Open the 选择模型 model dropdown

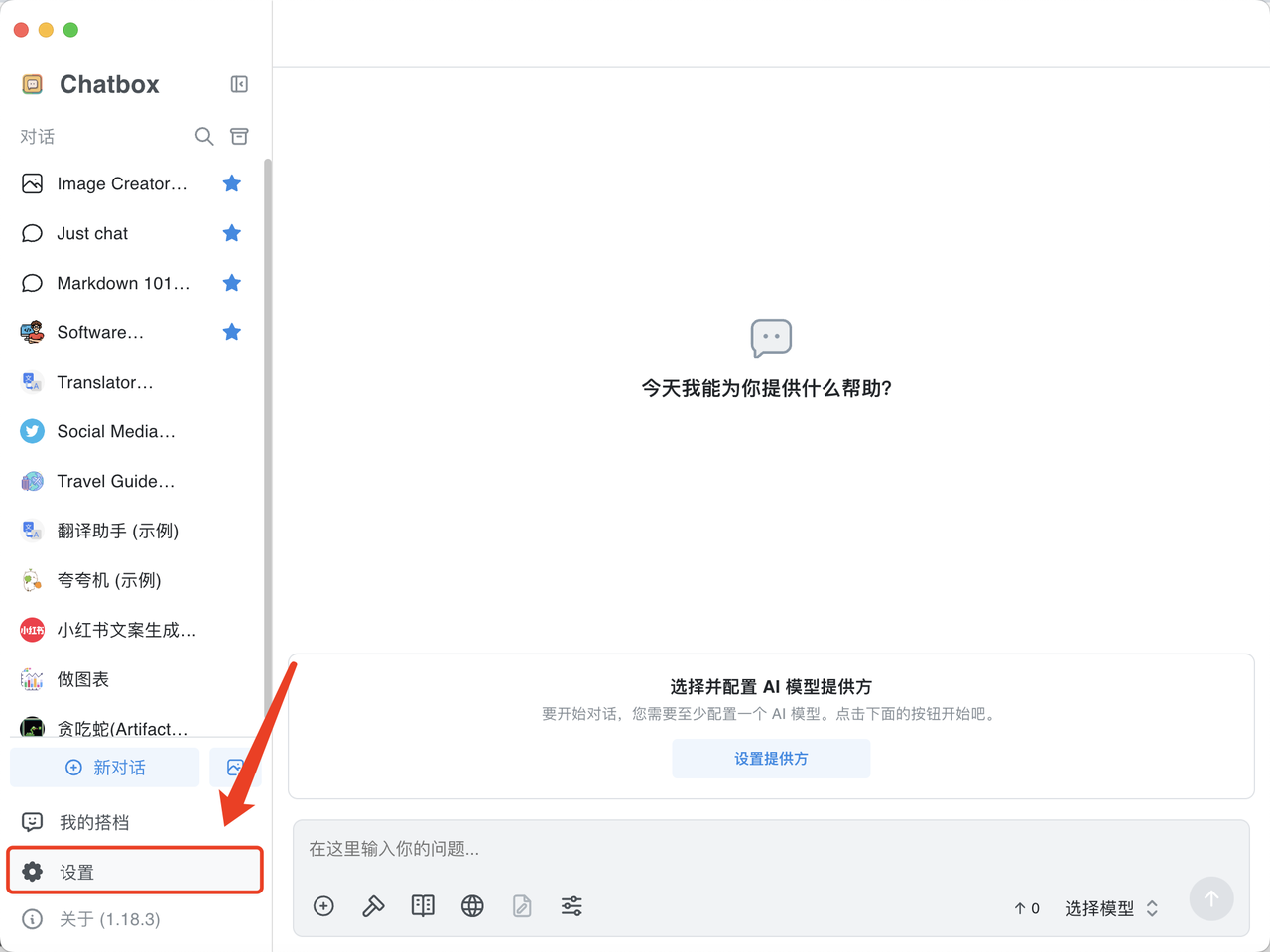point(1110,908)
